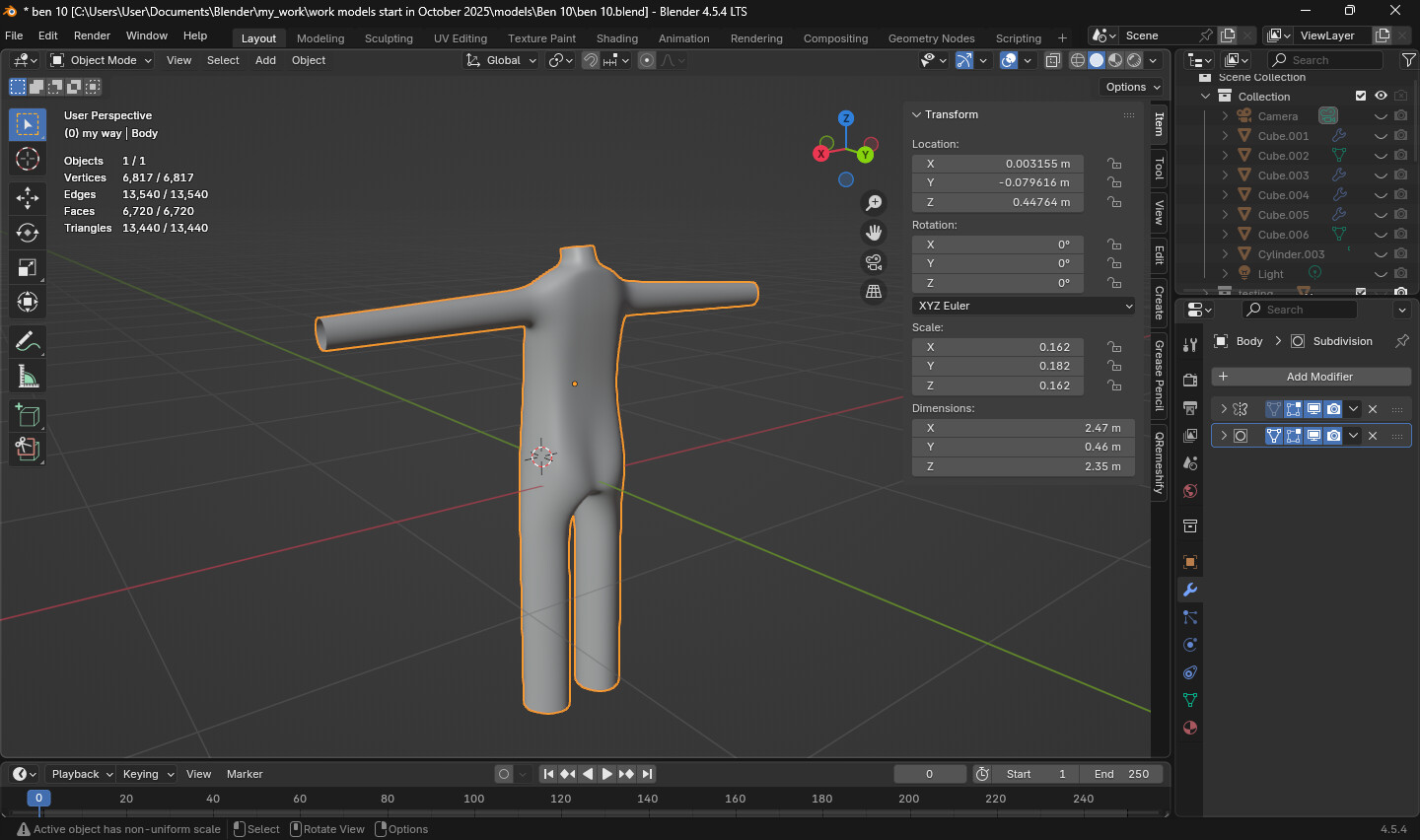Collapse the Collection tree arrow

(1205, 96)
